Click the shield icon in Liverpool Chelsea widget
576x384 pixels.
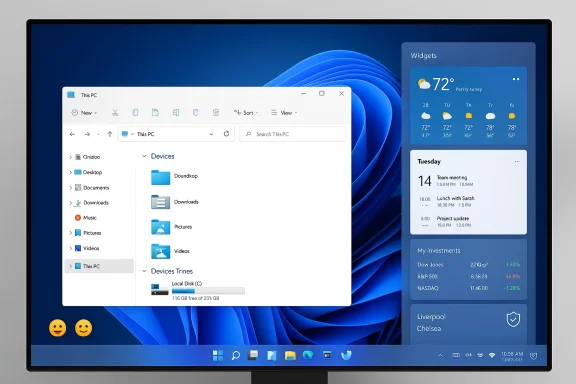coord(513,319)
